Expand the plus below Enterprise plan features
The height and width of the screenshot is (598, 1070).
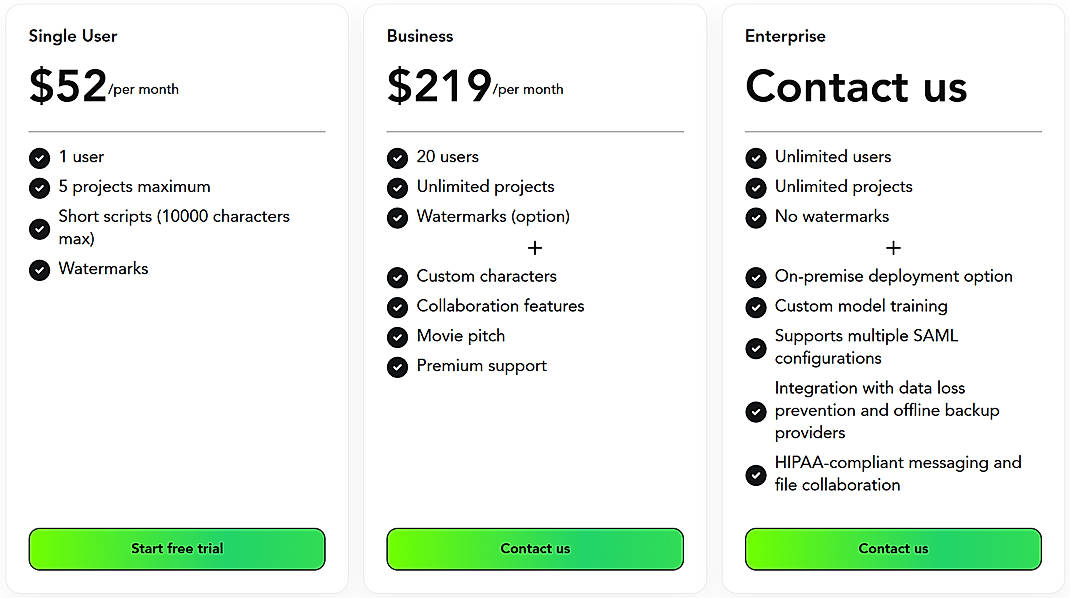pos(893,248)
